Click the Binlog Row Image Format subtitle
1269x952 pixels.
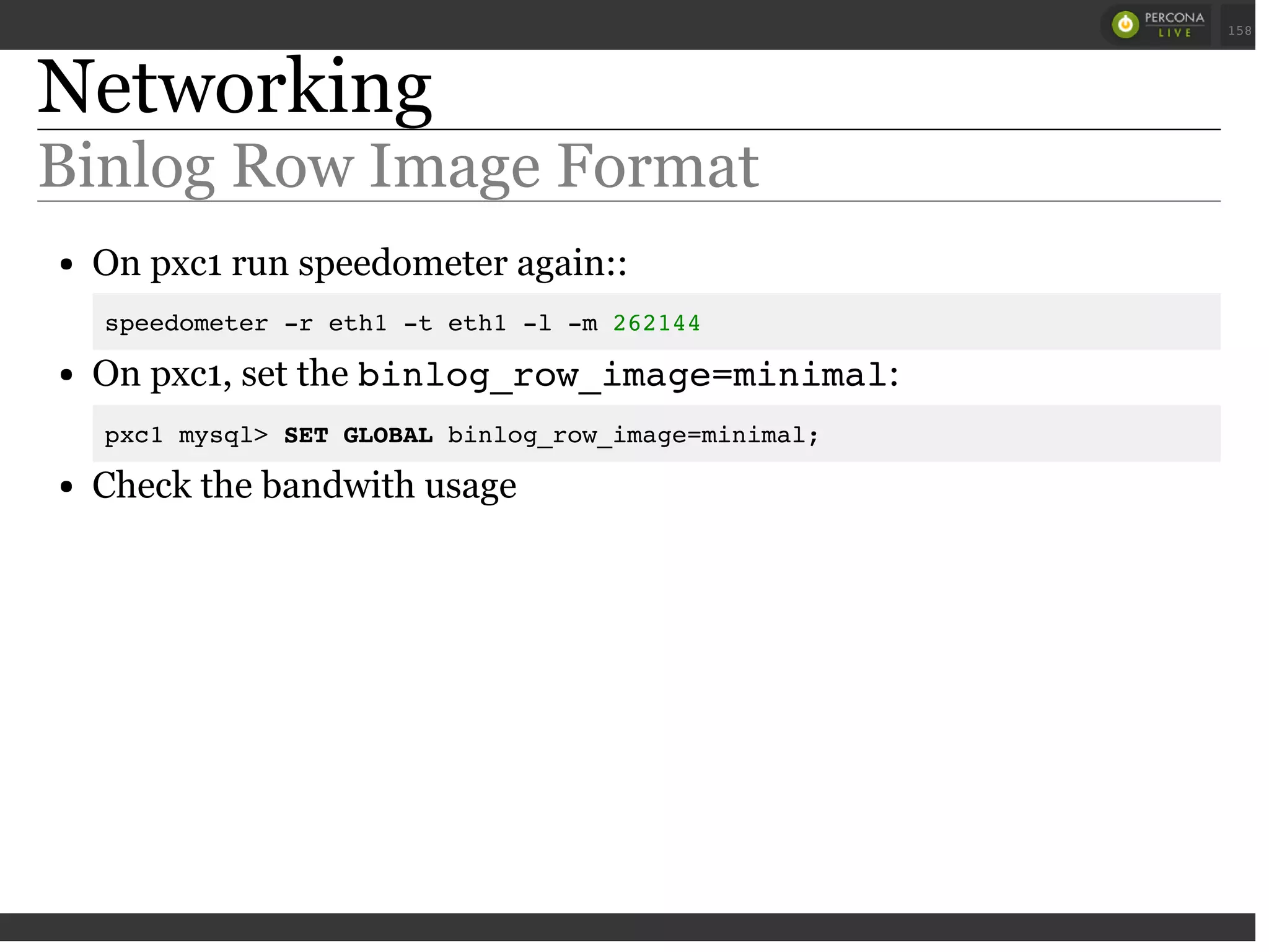point(398,167)
